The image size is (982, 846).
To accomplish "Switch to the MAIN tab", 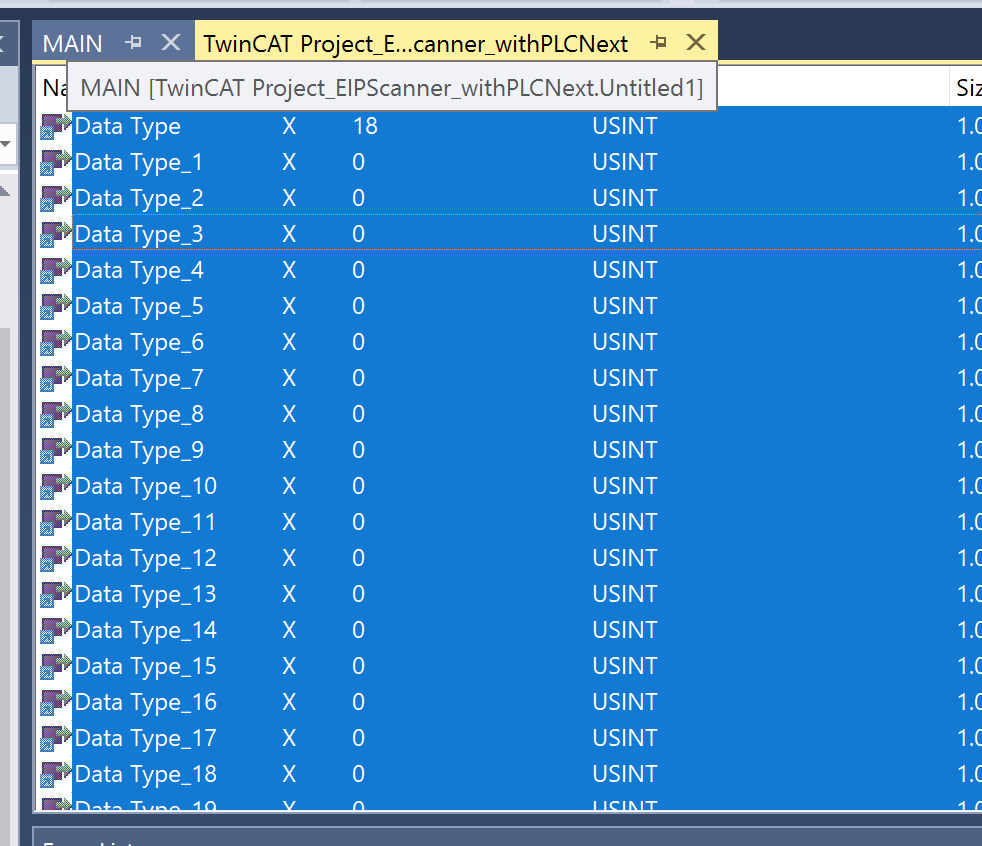I will (x=72, y=44).
